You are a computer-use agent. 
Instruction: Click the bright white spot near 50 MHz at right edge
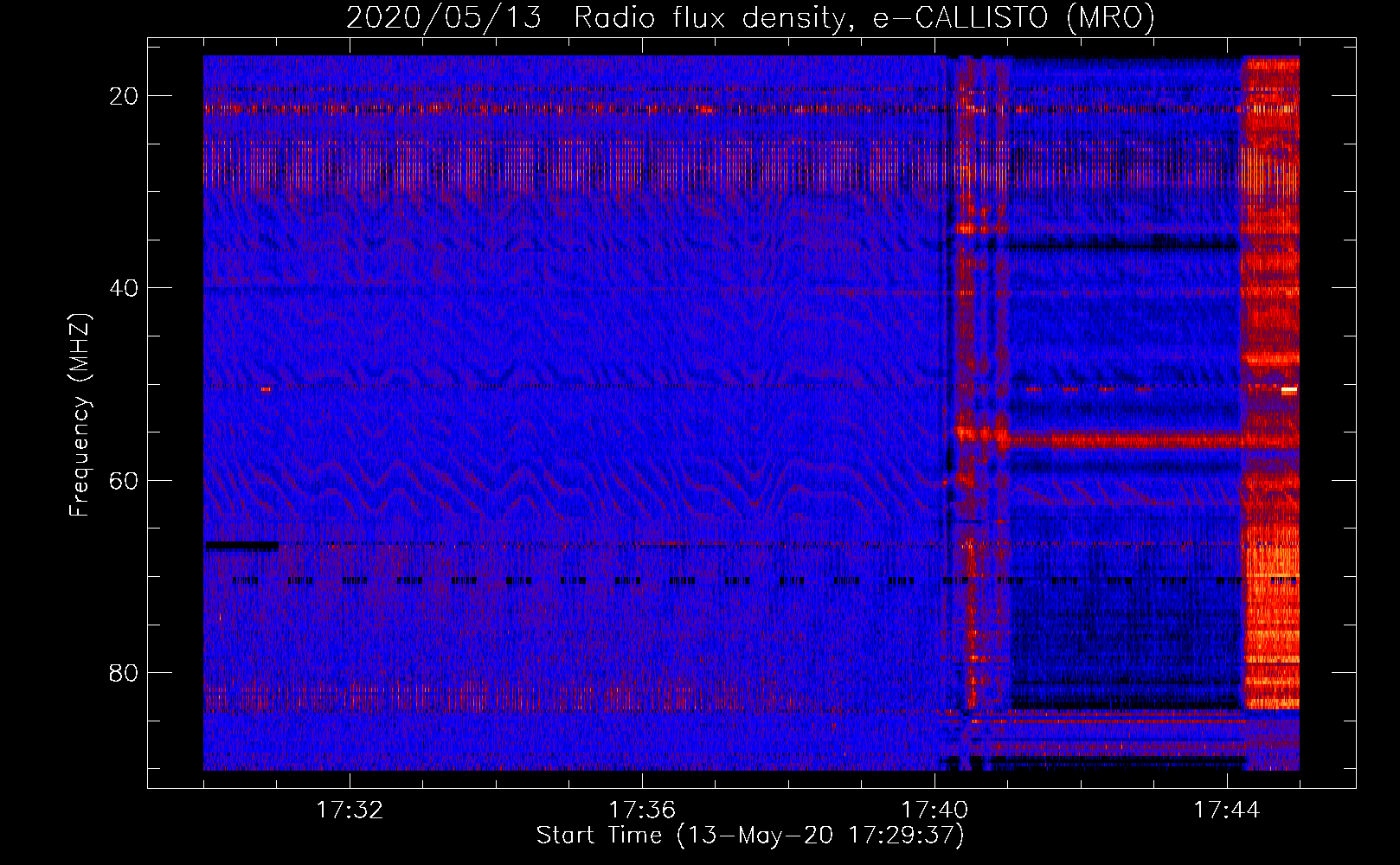pyautogui.click(x=1289, y=390)
